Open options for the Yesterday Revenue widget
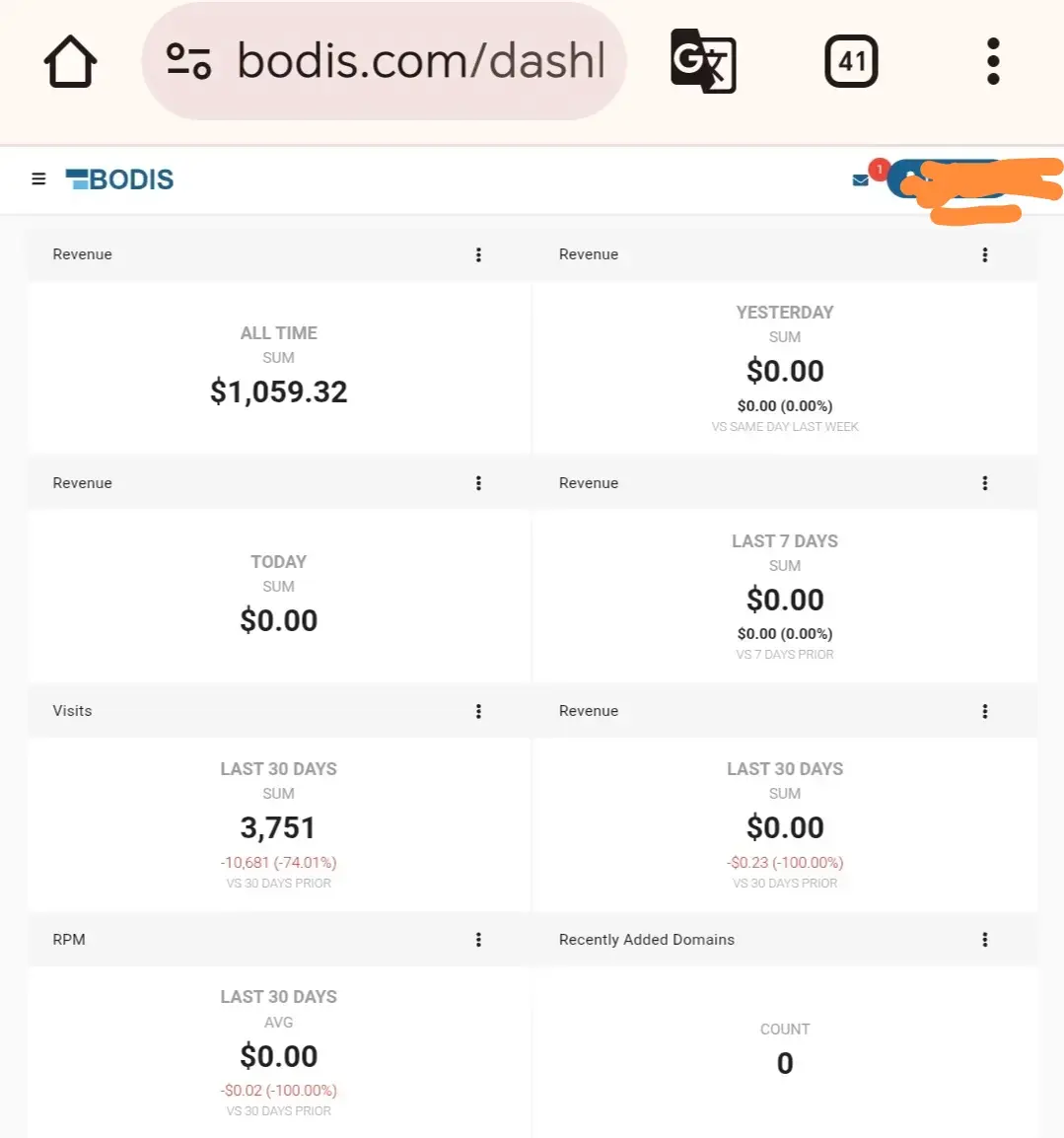 (985, 254)
